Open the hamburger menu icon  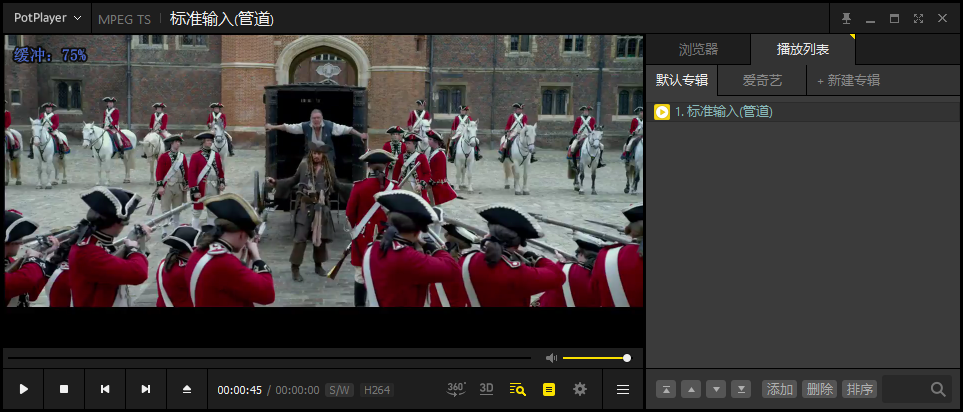pyautogui.click(x=623, y=389)
